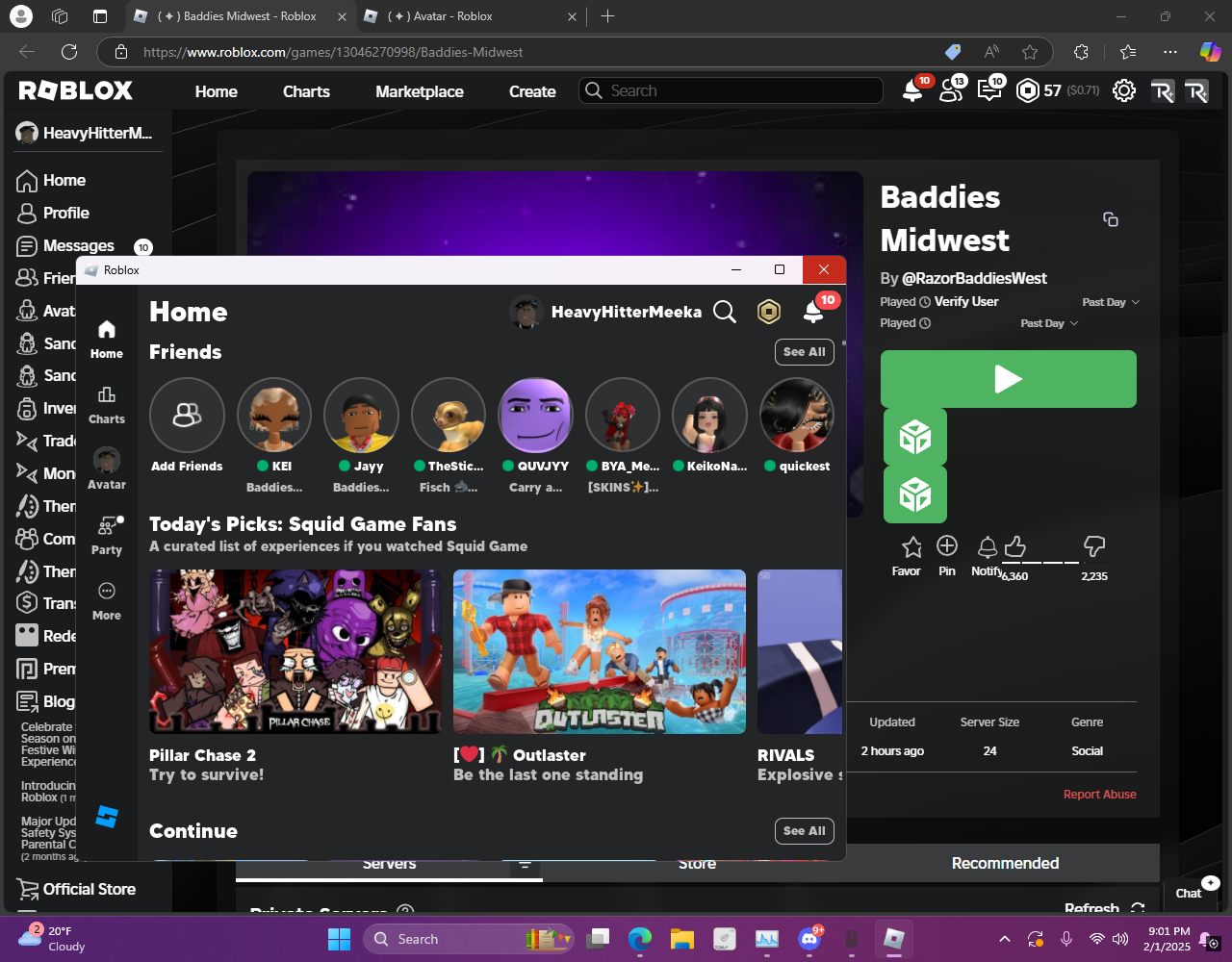Open Windows Start menu
The height and width of the screenshot is (962, 1232).
[x=339, y=939]
